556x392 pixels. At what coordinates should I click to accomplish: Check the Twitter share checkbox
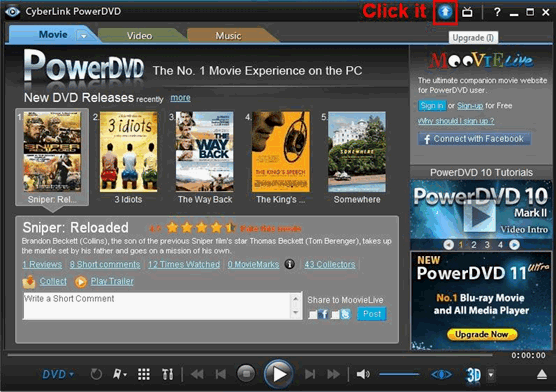tap(335, 314)
